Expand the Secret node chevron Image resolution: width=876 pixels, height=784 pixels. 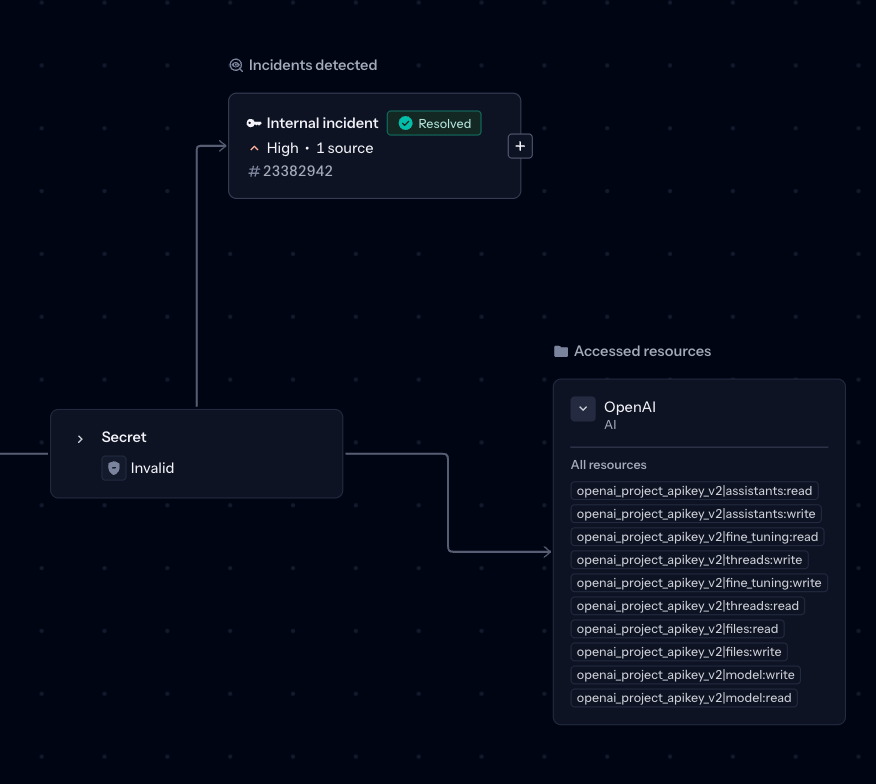(80, 439)
